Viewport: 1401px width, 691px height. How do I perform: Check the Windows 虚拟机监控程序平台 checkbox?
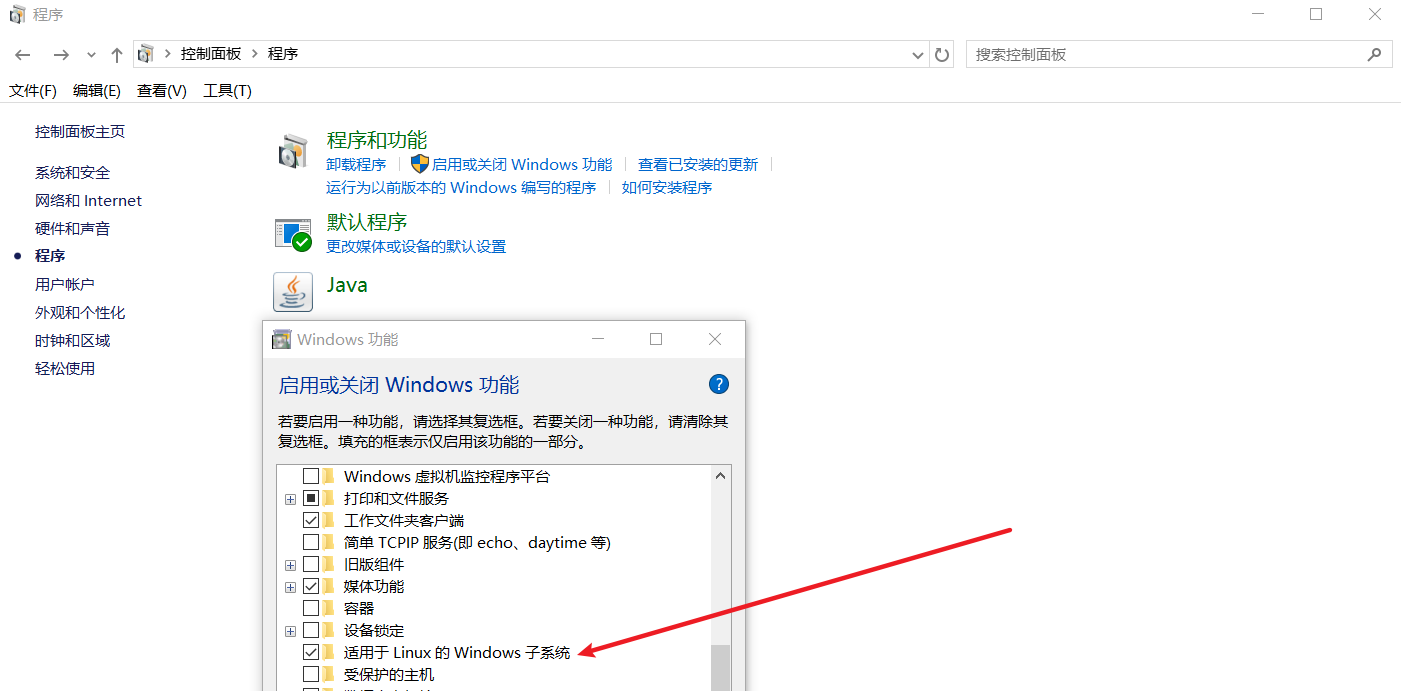(311, 477)
